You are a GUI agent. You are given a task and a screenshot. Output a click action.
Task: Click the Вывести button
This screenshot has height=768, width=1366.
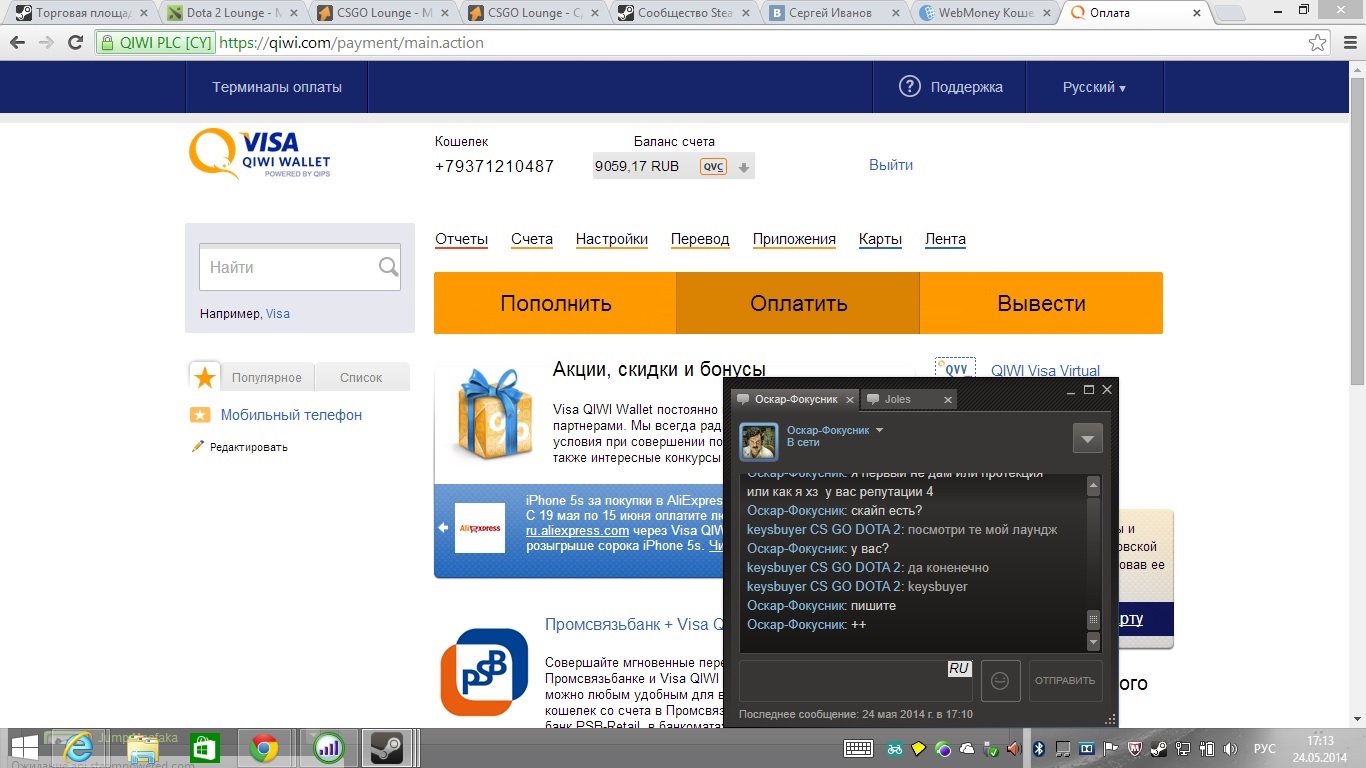click(x=1041, y=303)
